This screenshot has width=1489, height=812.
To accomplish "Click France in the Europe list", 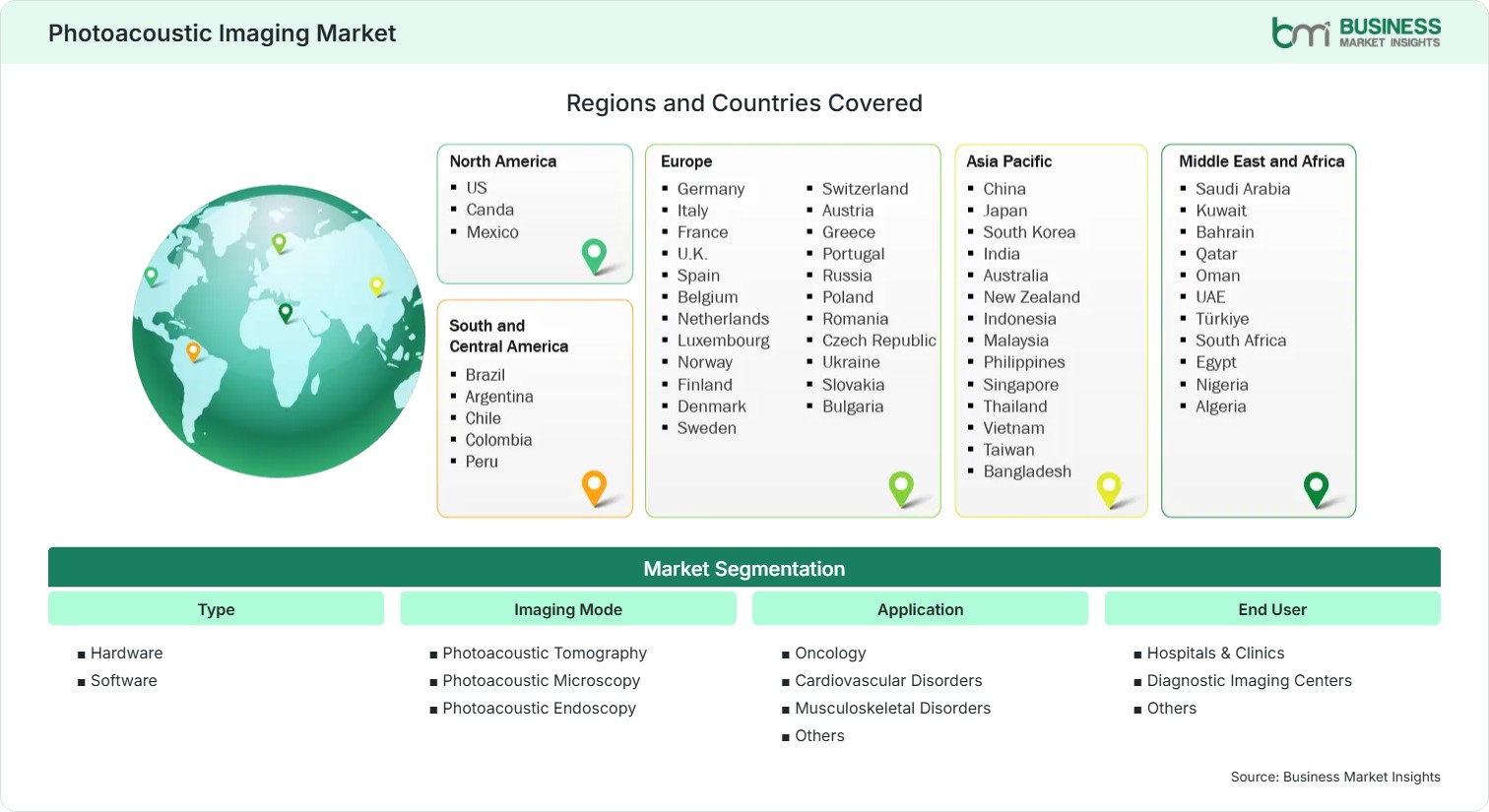I will coord(702,232).
